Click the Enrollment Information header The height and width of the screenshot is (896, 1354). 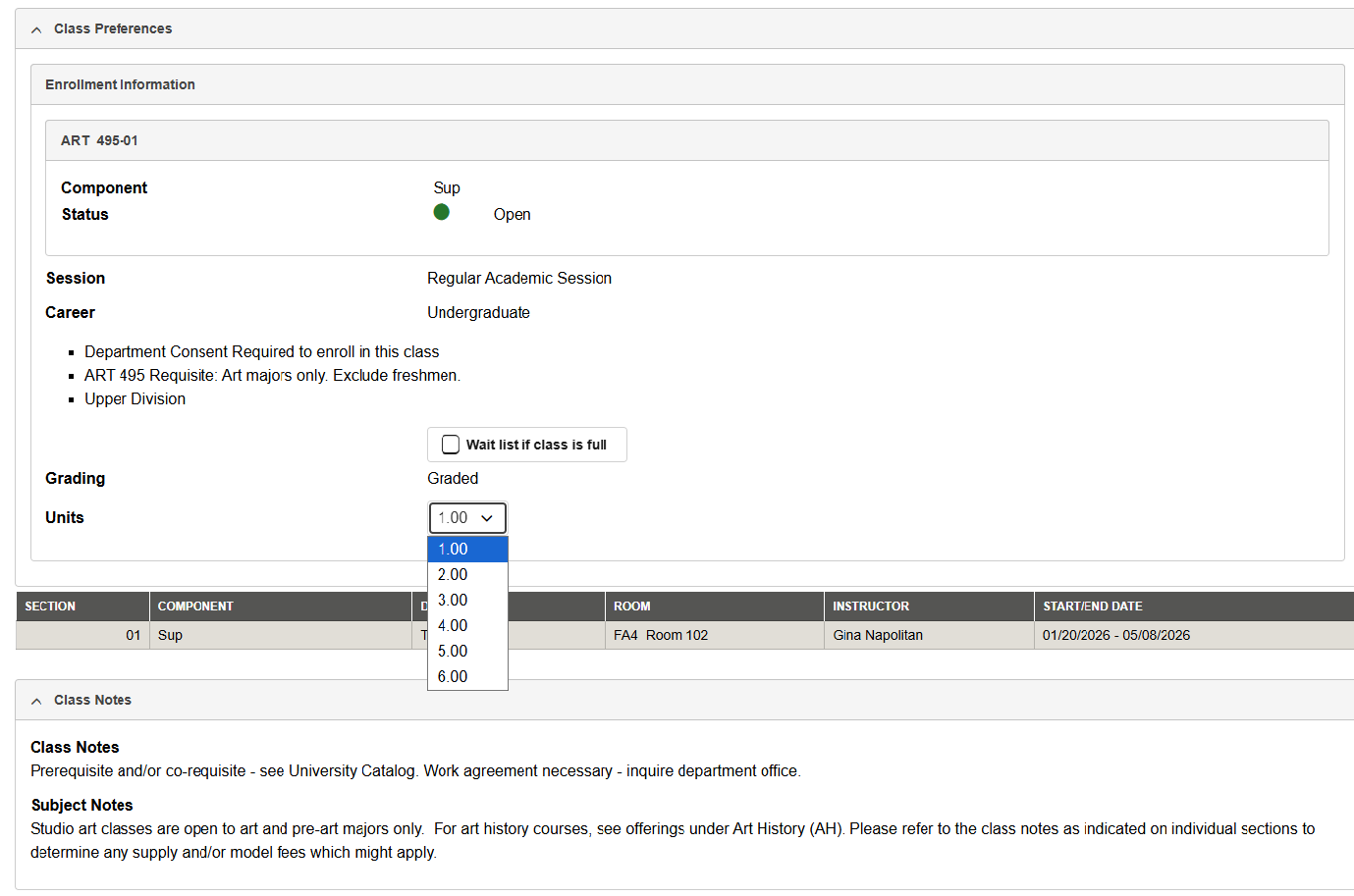[120, 84]
